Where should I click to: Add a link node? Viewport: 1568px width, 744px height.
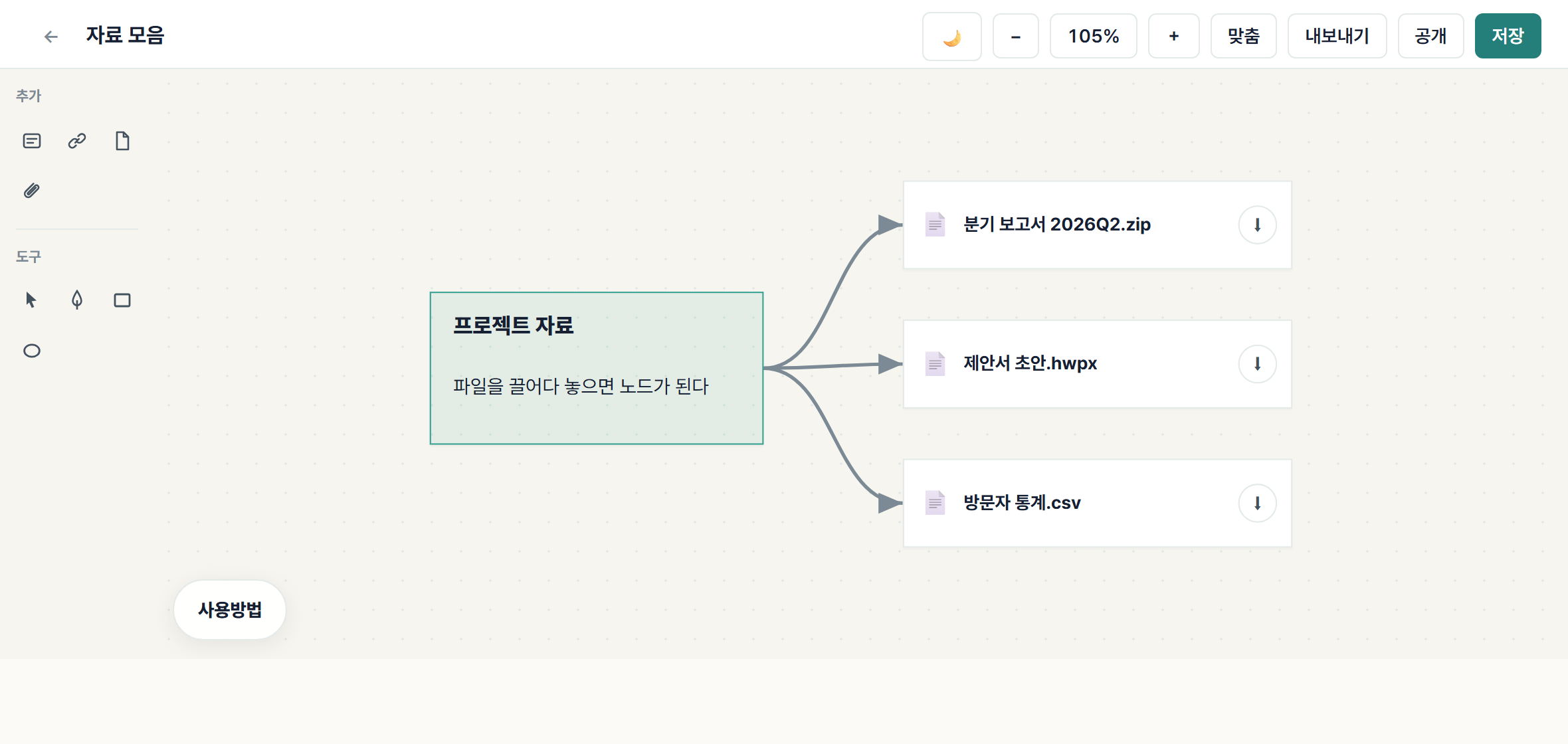click(77, 141)
